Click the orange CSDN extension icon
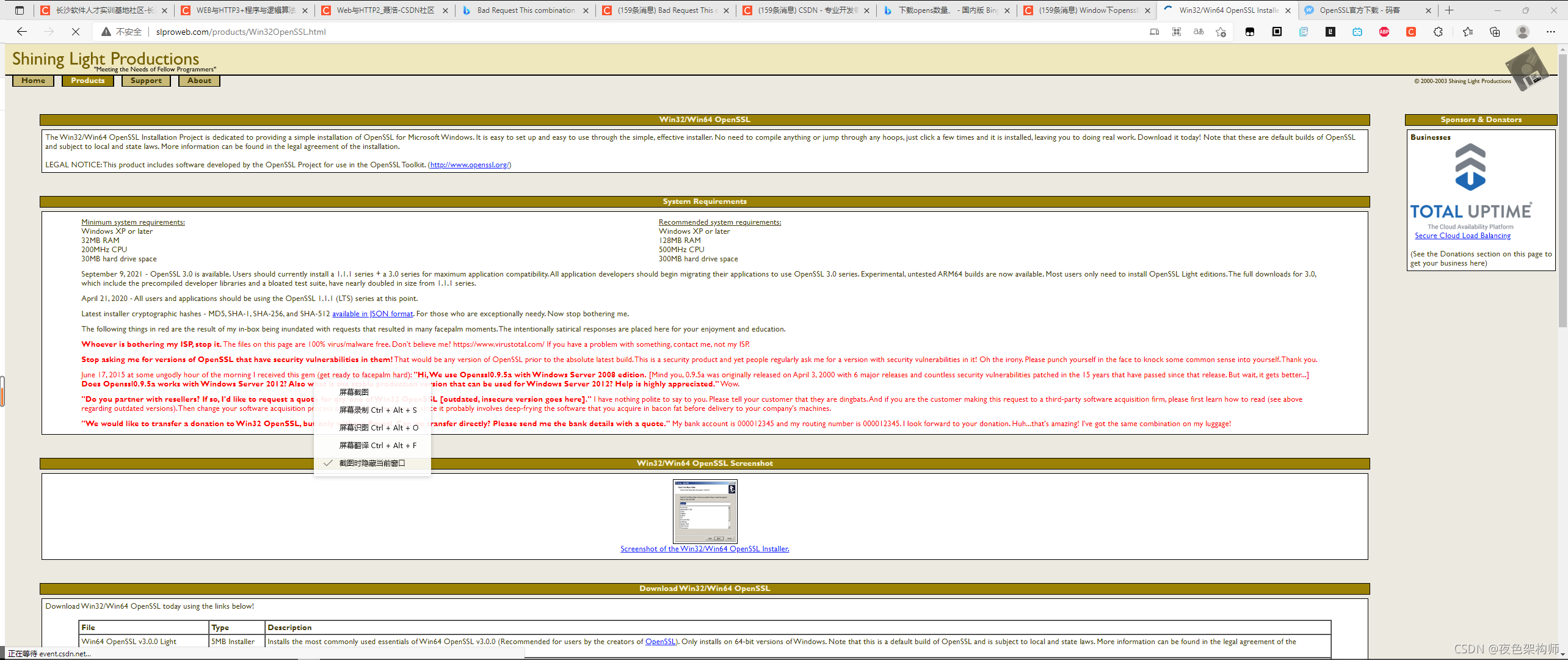1568x660 pixels. point(1411,32)
